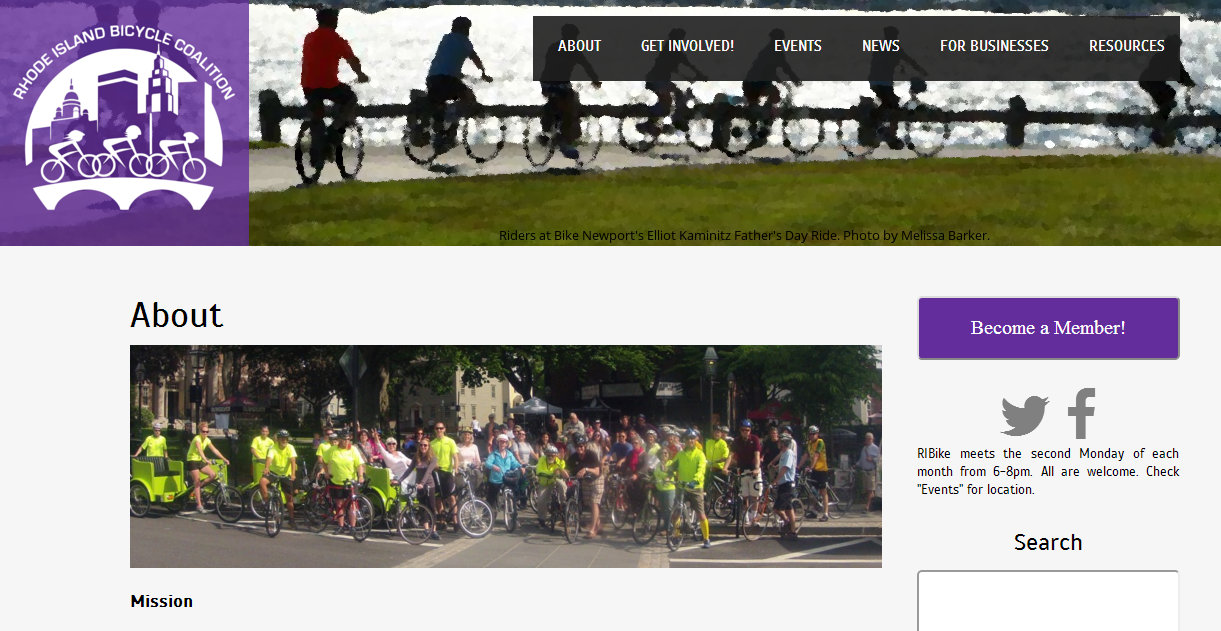Open the Facebook icon link
The image size is (1221, 631).
(1081, 413)
